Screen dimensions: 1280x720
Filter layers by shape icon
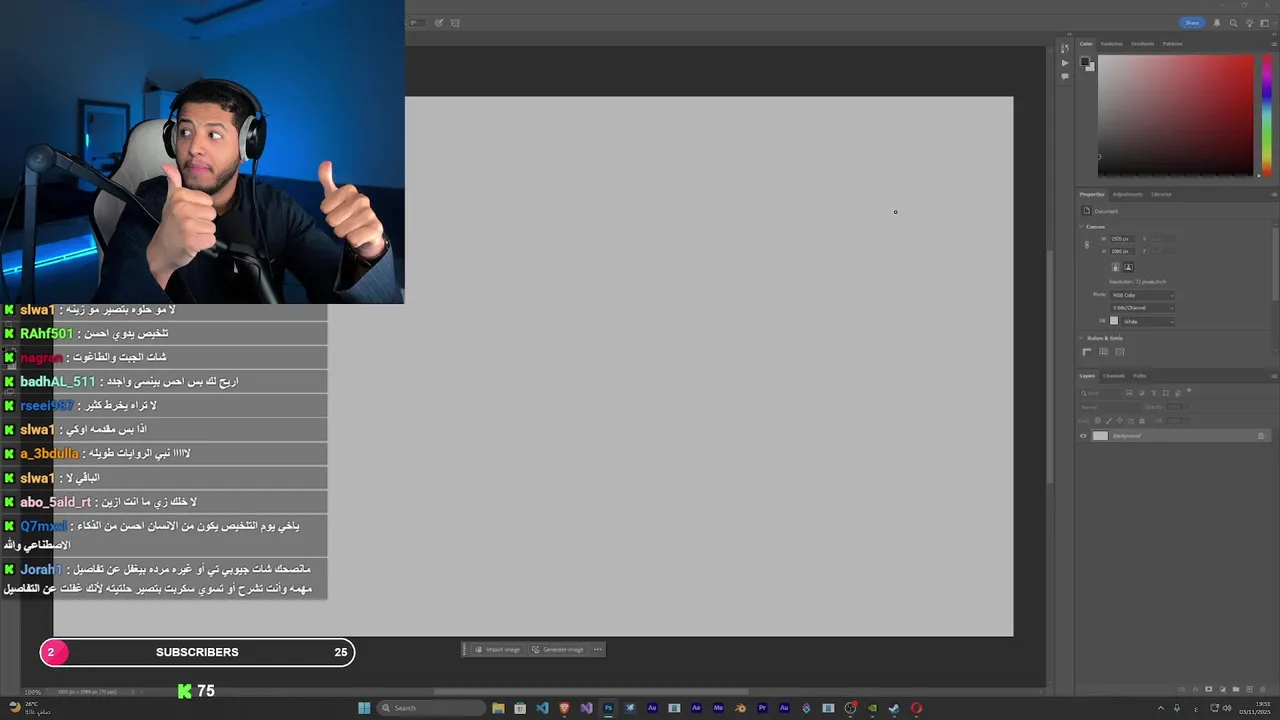[1166, 393]
